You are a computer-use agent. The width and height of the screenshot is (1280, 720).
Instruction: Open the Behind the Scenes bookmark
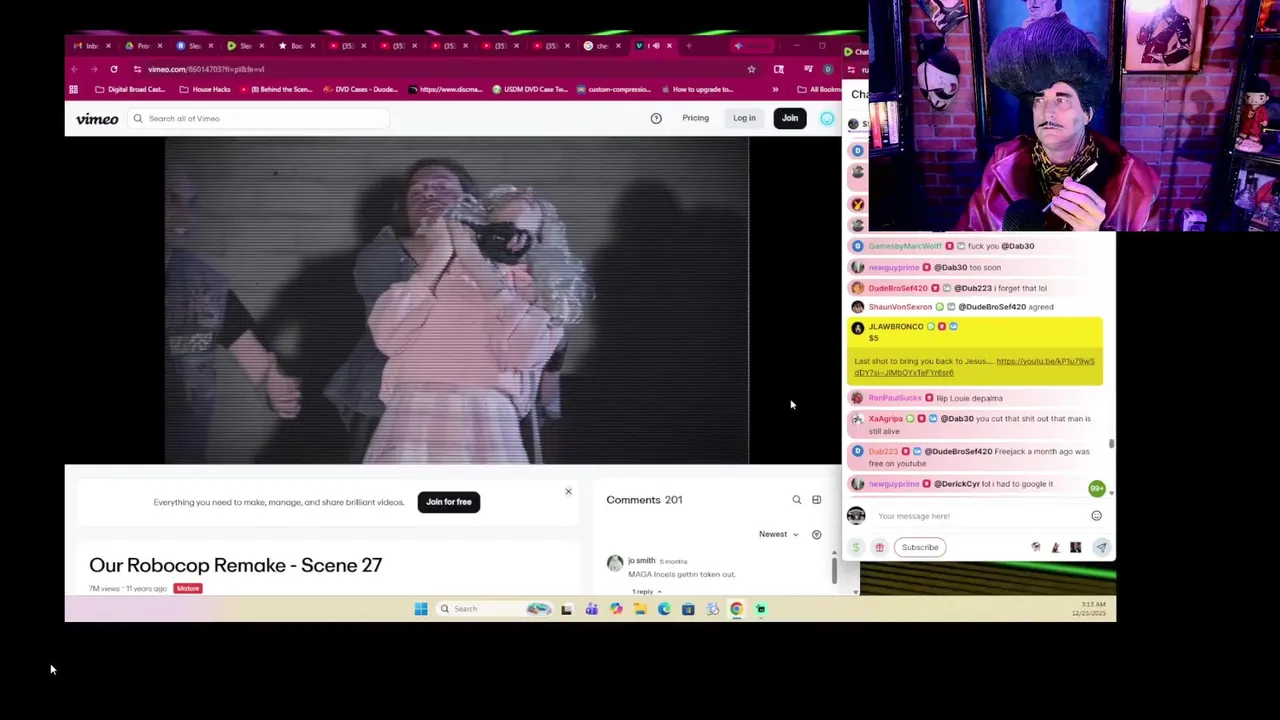click(275, 89)
